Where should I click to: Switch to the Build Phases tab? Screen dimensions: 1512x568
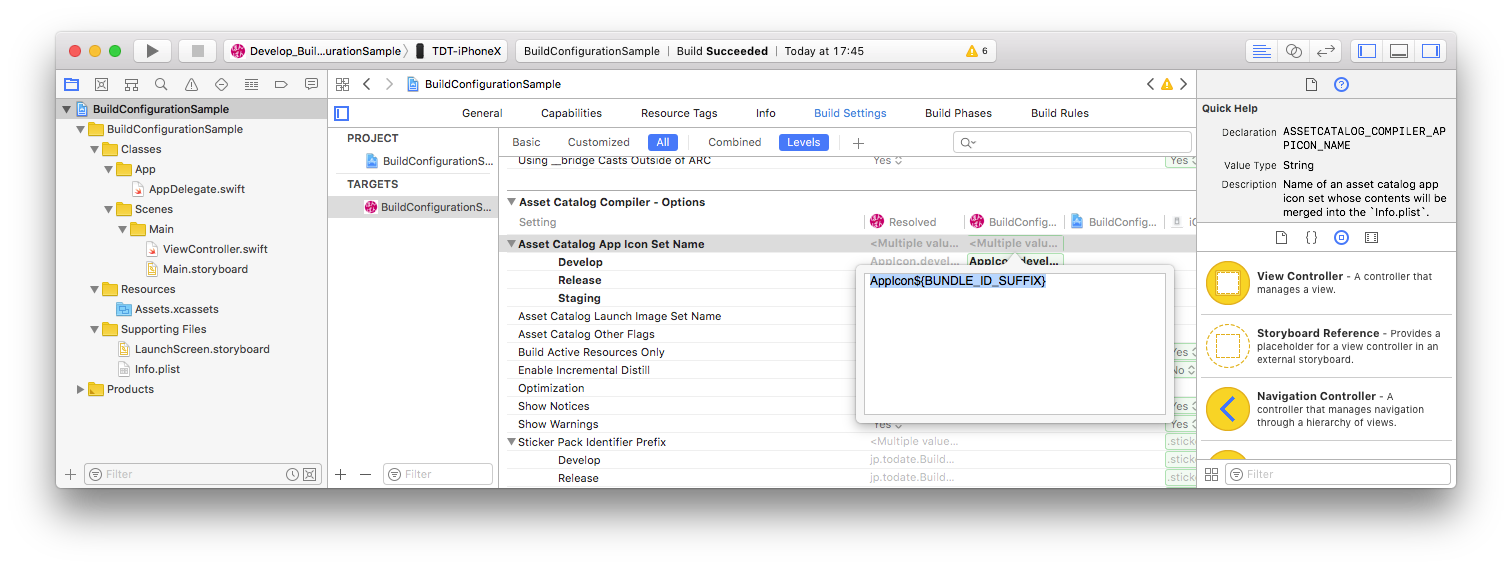[x=958, y=113]
